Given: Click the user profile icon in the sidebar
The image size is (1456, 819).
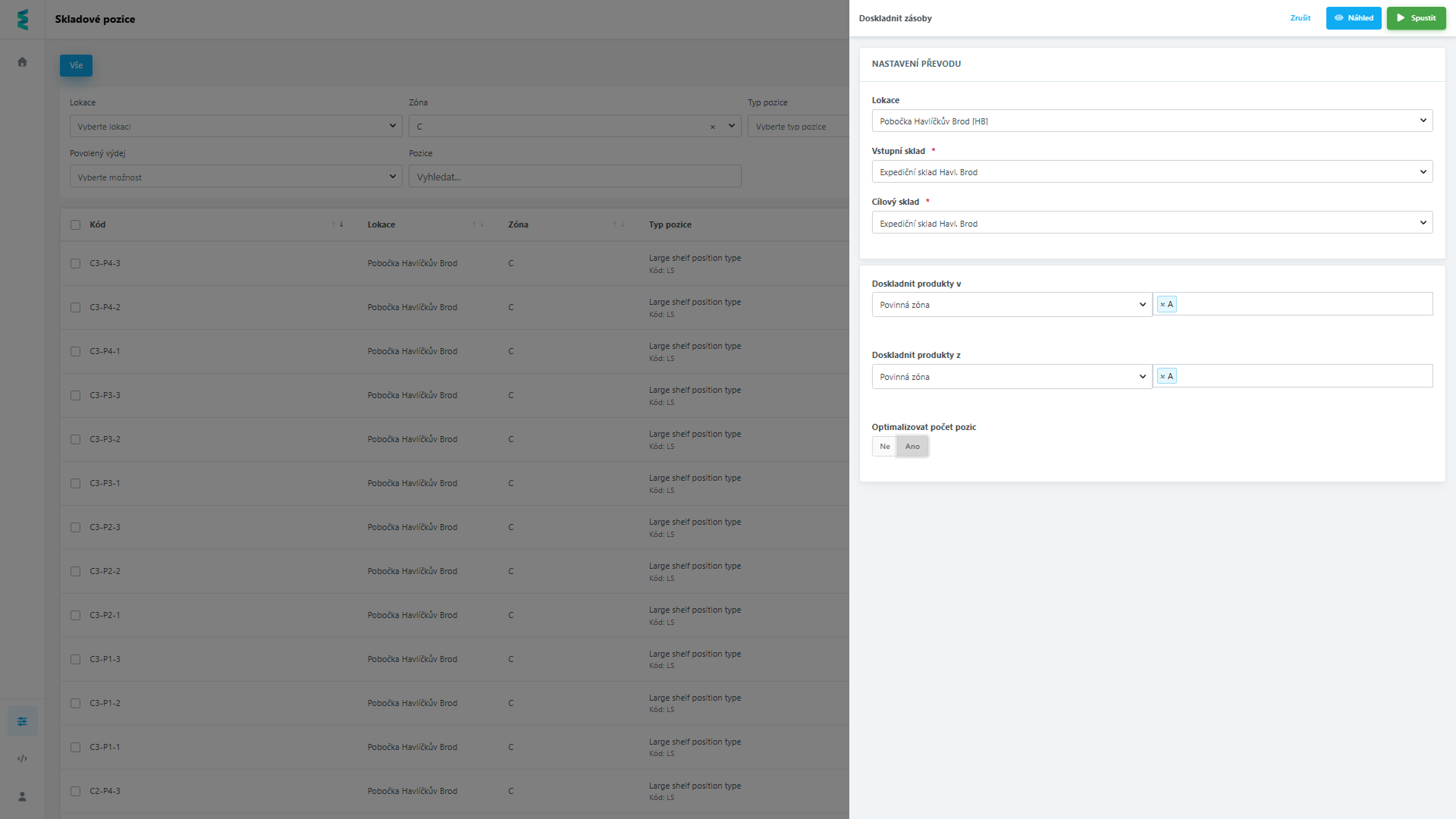Looking at the screenshot, I should [22, 796].
